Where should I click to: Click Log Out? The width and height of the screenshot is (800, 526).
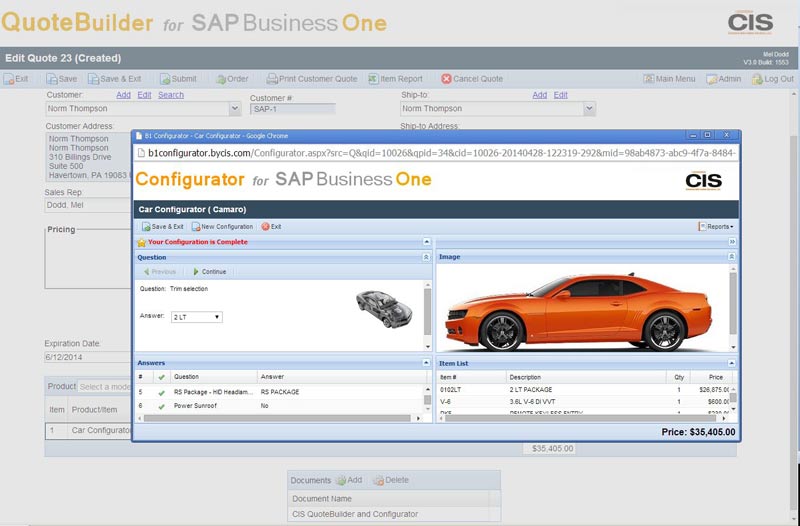(773, 79)
